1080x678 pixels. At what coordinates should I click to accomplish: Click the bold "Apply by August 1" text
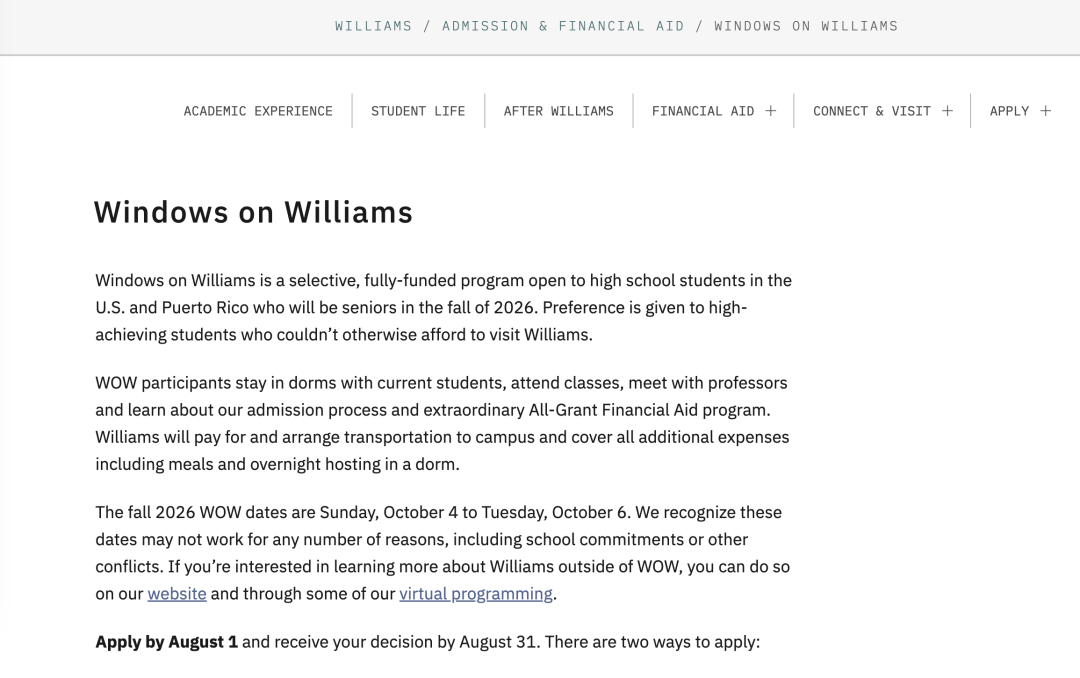pos(166,642)
